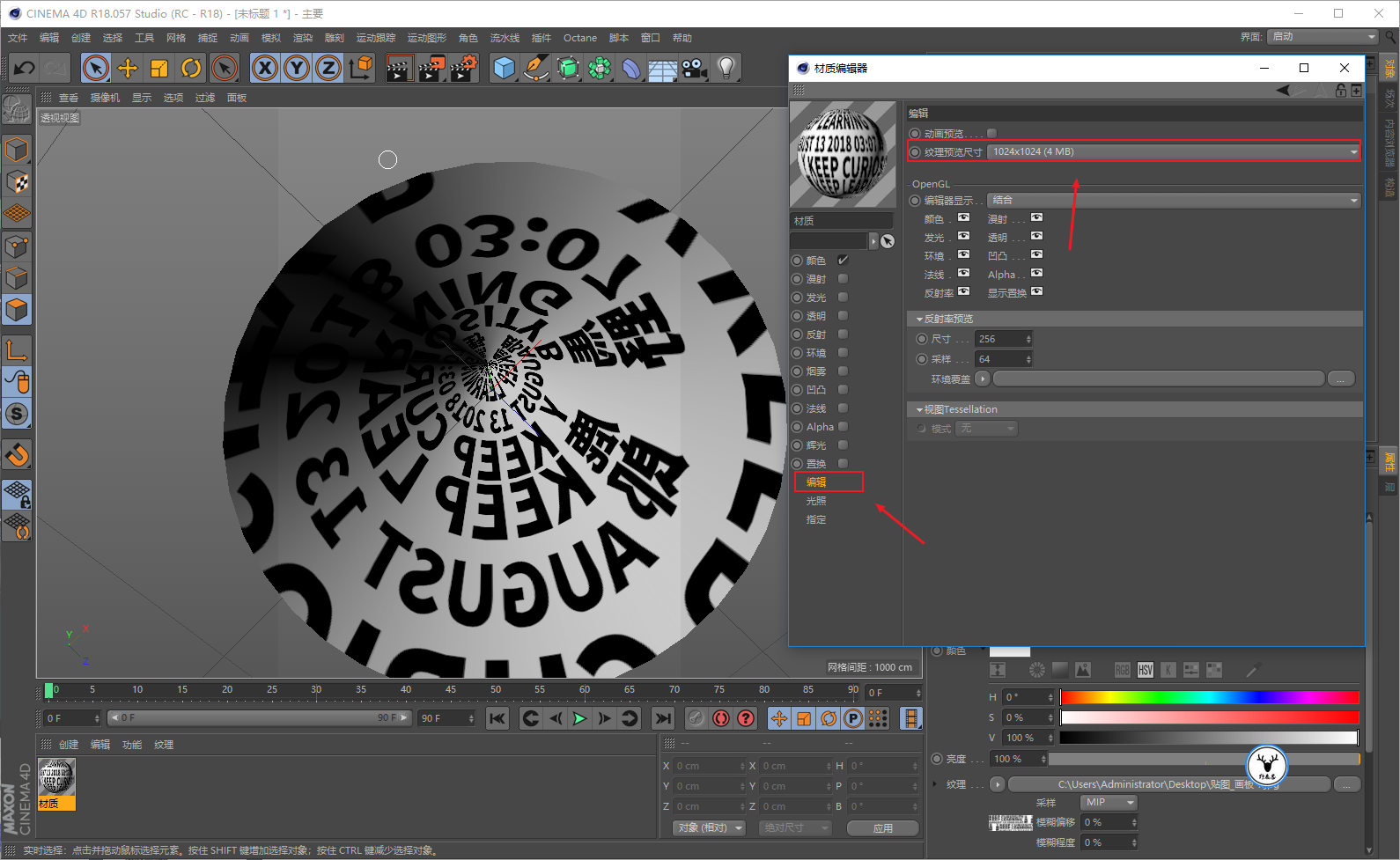
Task: Open the 界面 layout dropdown 启动
Action: [1323, 36]
